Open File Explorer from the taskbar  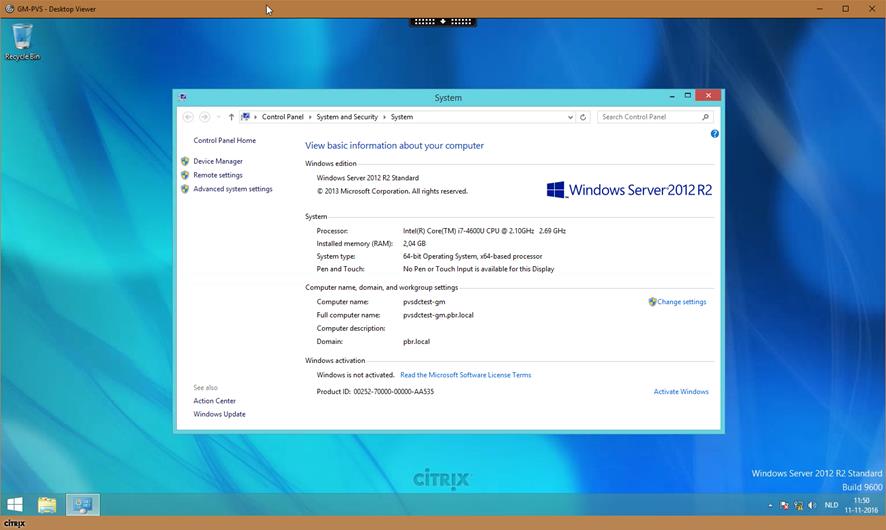[47, 505]
